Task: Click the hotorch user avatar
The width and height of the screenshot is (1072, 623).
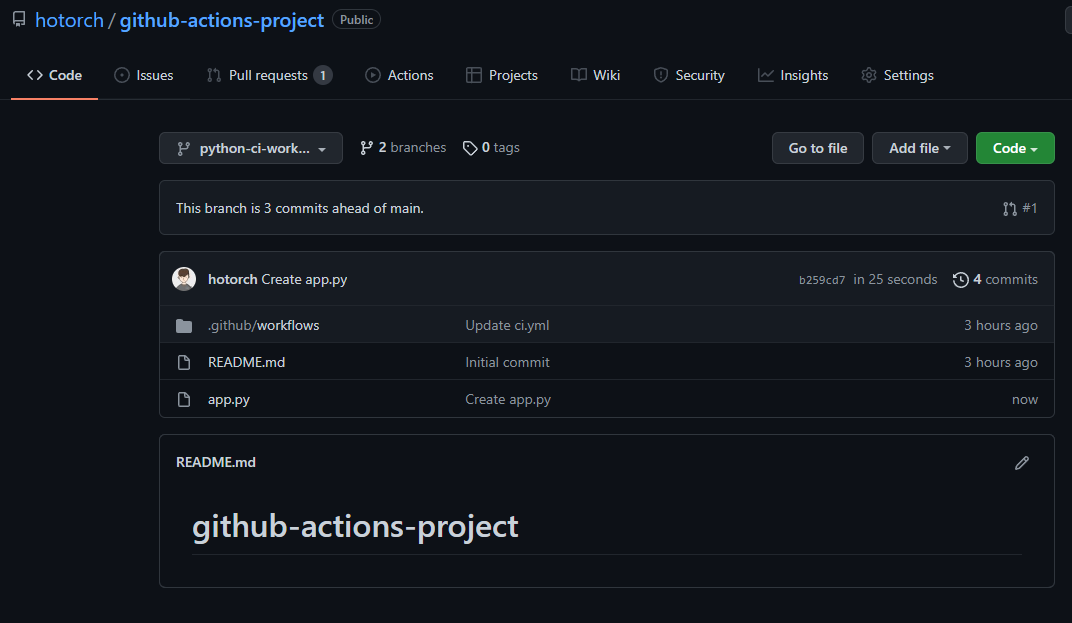Action: pyautogui.click(x=184, y=279)
